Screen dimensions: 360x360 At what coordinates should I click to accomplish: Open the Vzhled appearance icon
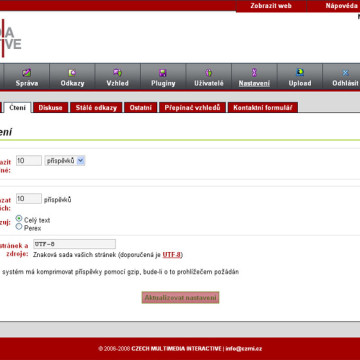pyautogui.click(x=117, y=72)
